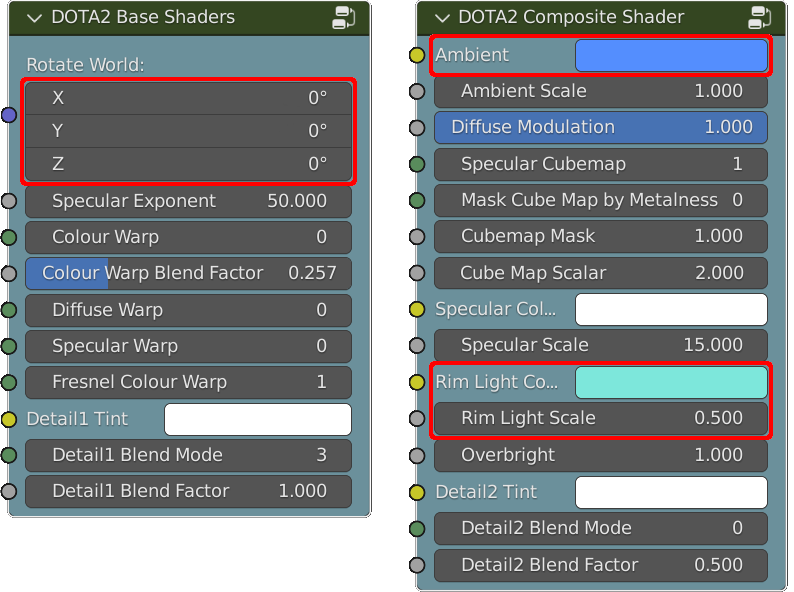Click the yellow Detail1 Tint socket
Screen dimensions: 794x592
coord(9,419)
